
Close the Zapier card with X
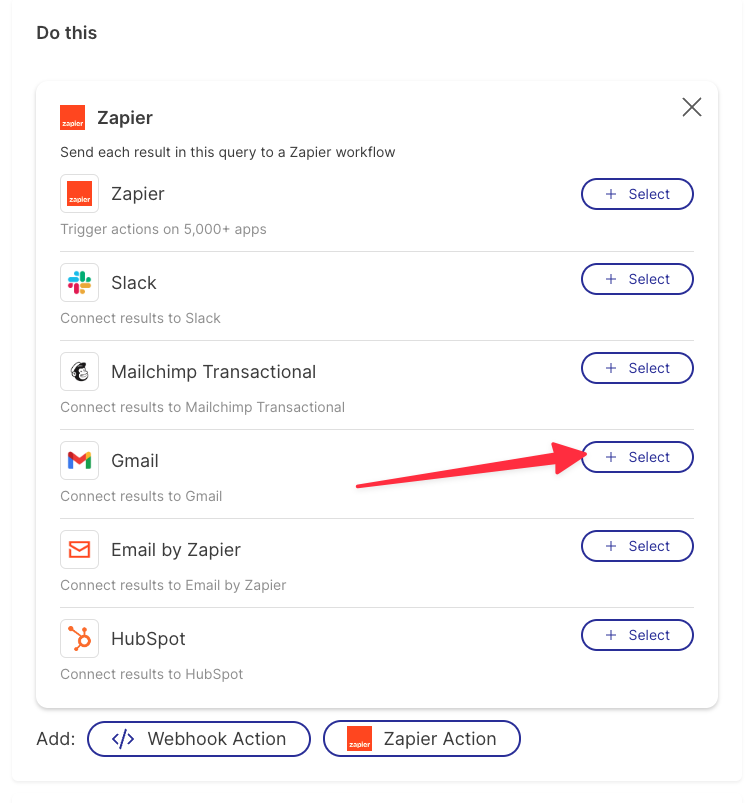(691, 108)
